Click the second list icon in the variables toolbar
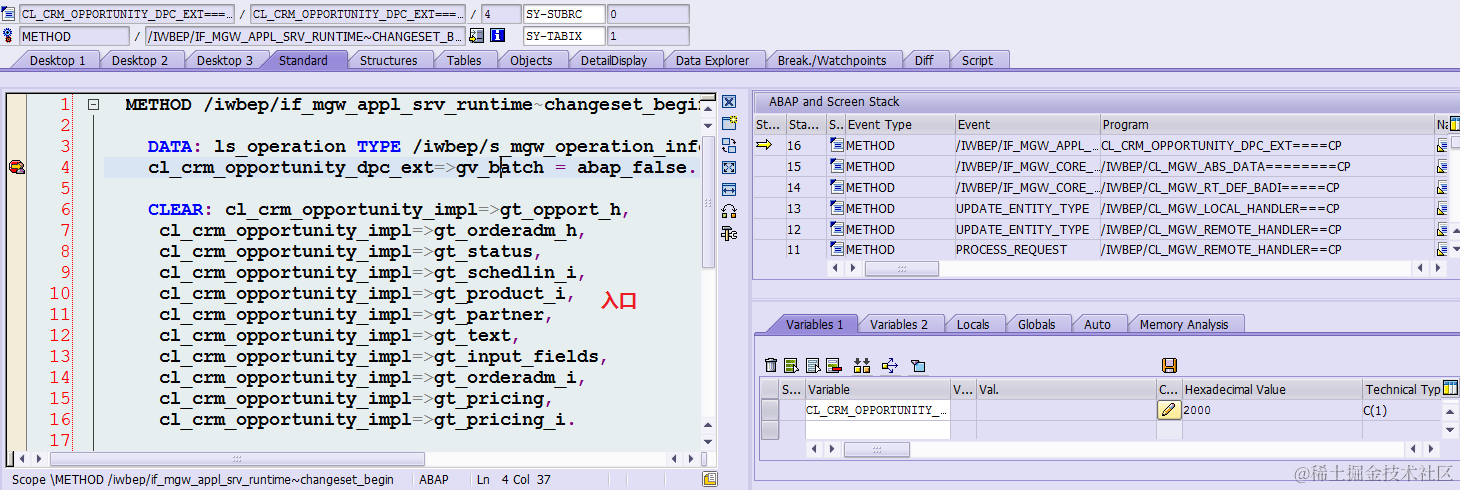1460x490 pixels. [x=813, y=366]
